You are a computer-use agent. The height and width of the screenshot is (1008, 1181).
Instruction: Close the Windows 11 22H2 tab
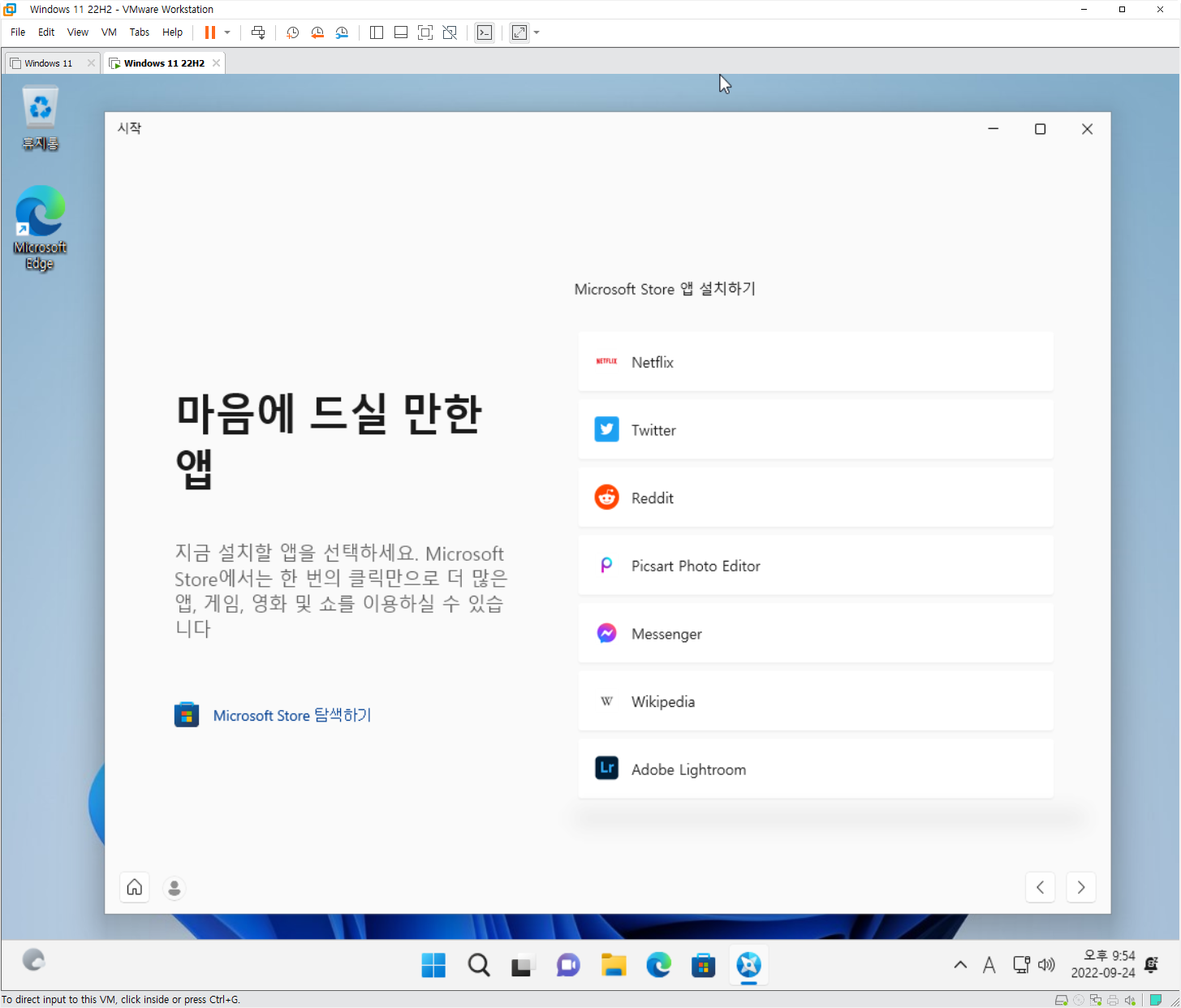pyautogui.click(x=216, y=63)
